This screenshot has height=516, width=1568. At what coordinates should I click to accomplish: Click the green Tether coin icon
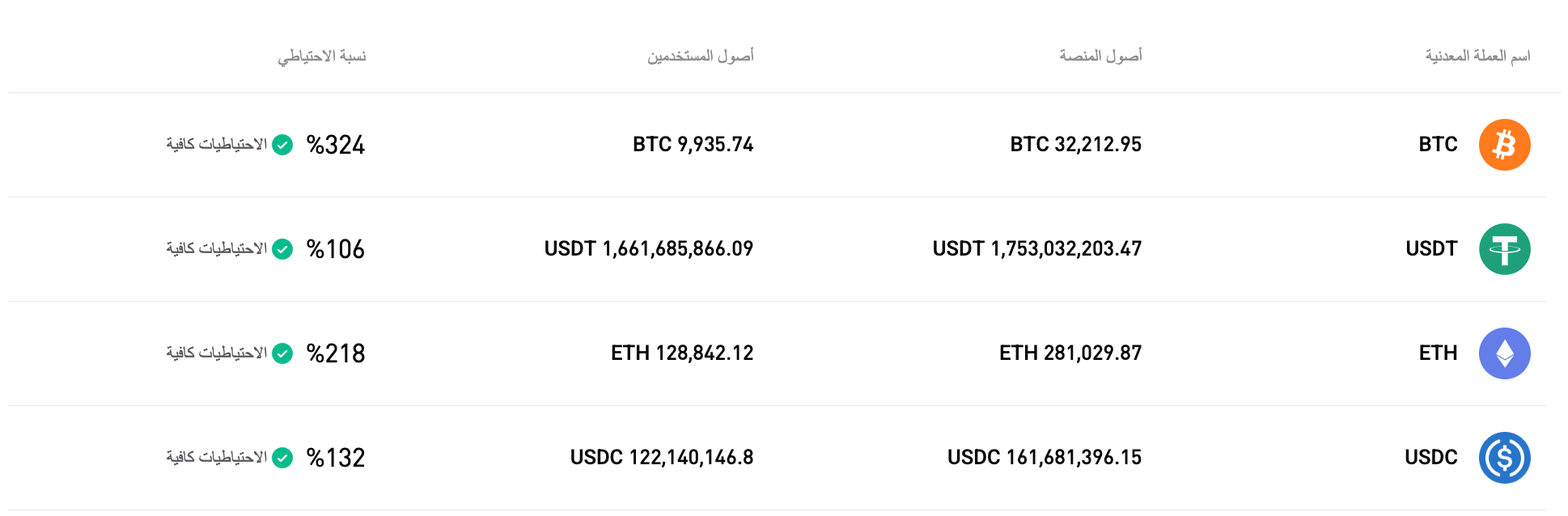coord(1504,248)
